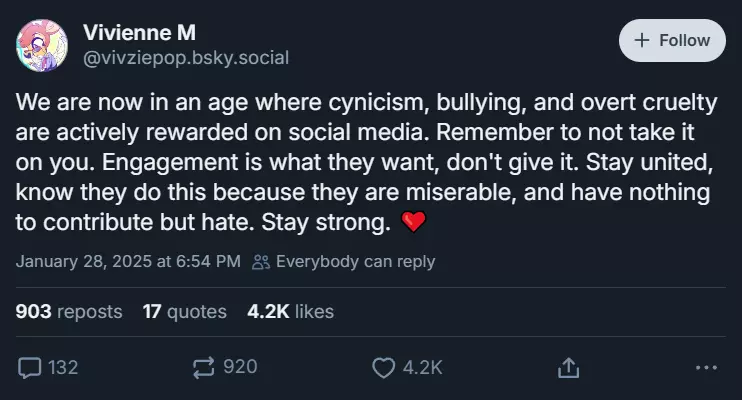Click the share arrow icon

click(x=568, y=367)
